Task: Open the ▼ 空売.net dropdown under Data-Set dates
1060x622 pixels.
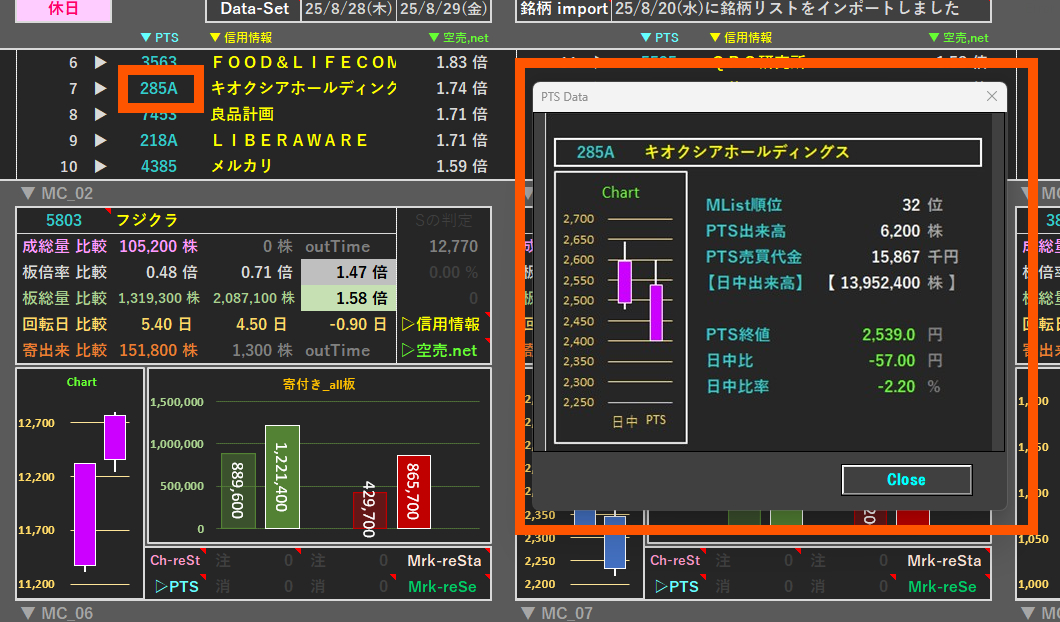Action: click(x=458, y=37)
